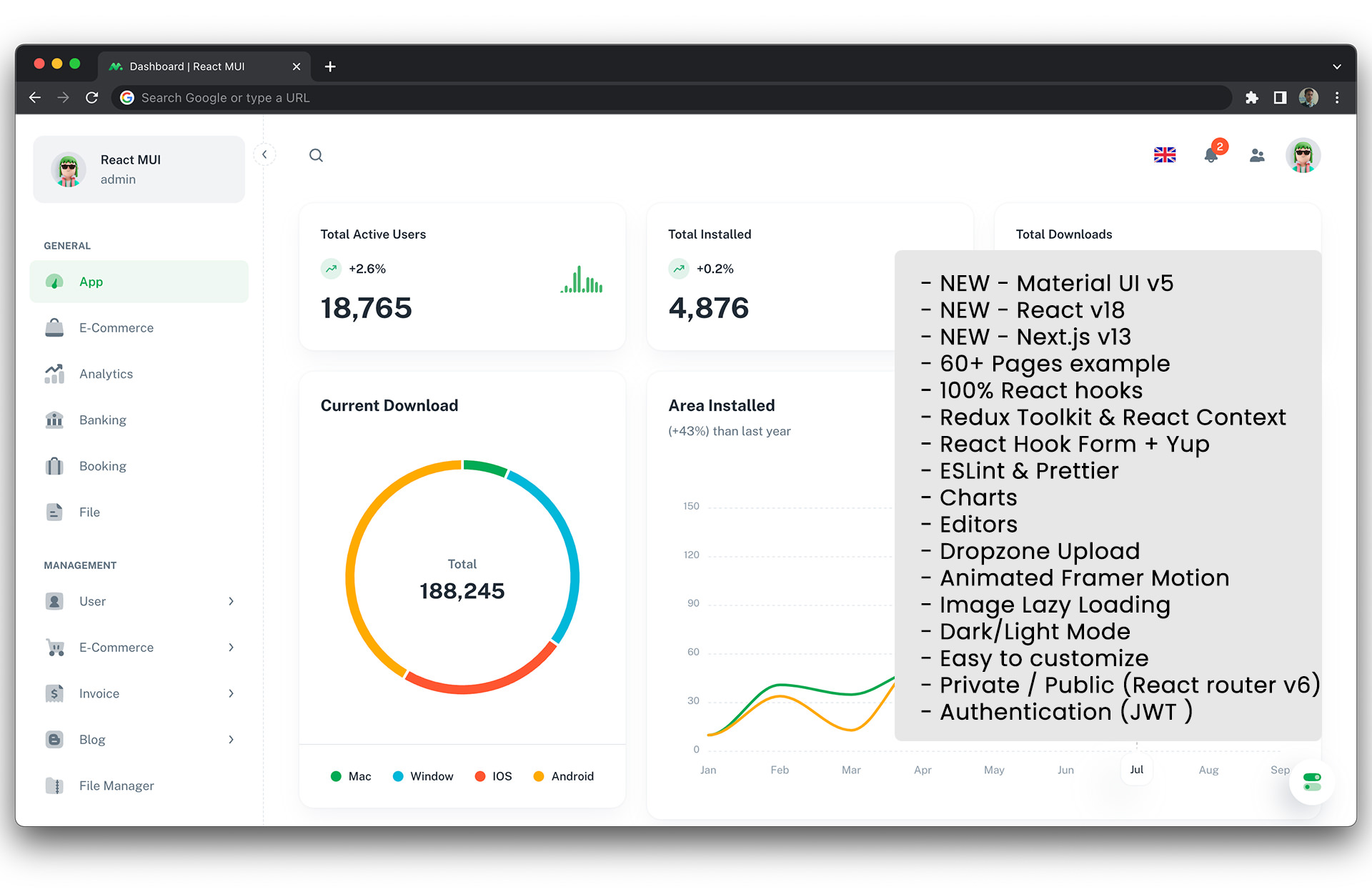1372x892 pixels.
Task: Click the User management icon
Action: [x=54, y=601]
